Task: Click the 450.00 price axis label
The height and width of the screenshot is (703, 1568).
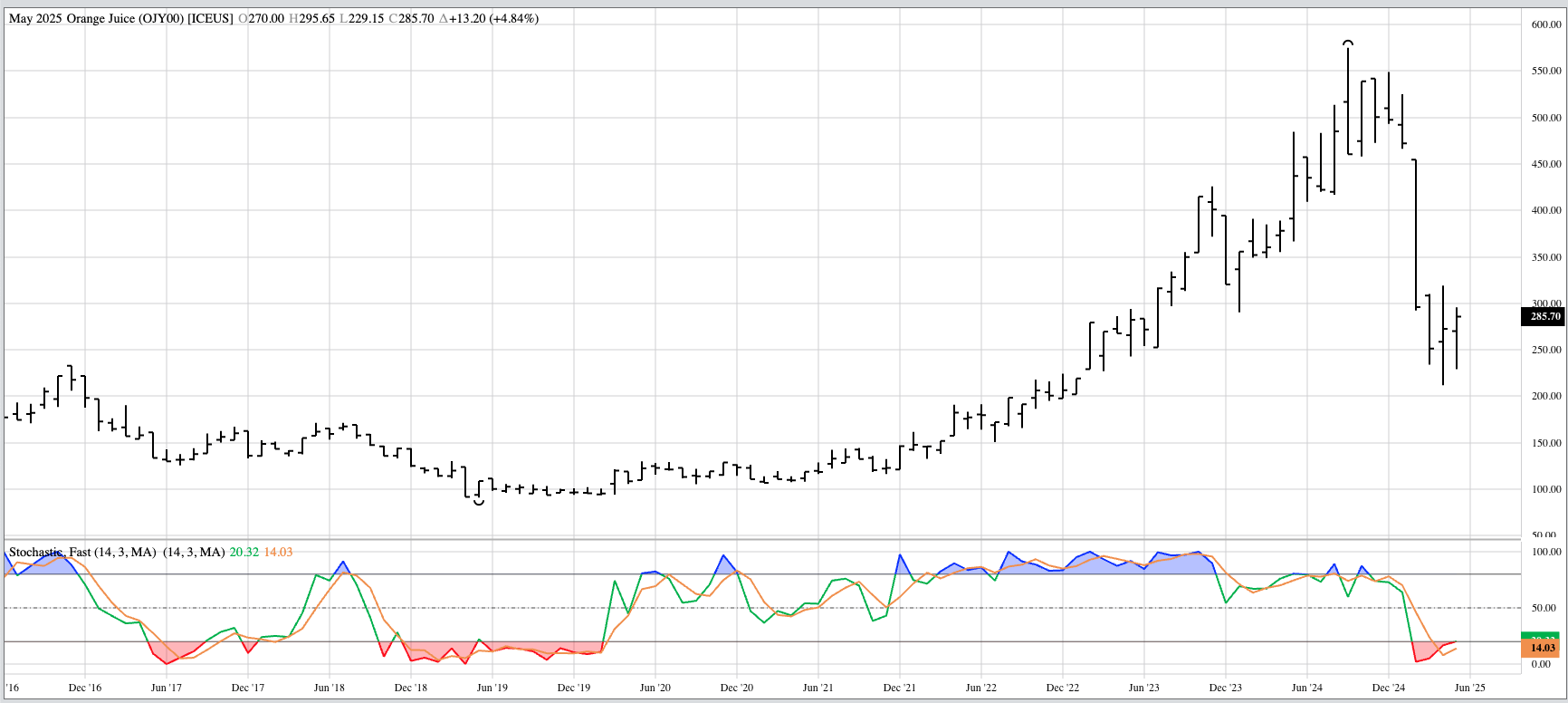Action: [1545, 164]
